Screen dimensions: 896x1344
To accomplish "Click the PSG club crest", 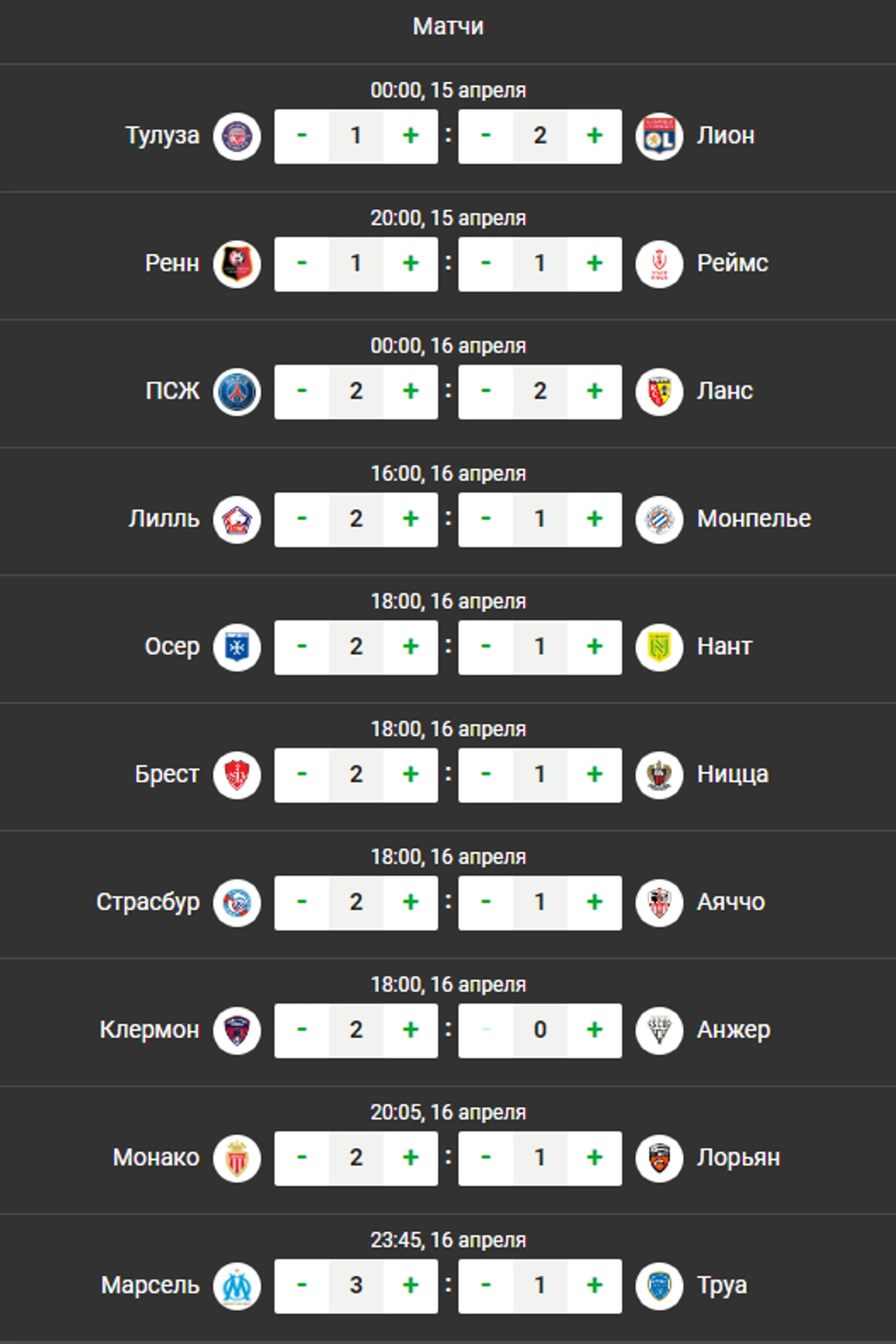I will 237,392.
